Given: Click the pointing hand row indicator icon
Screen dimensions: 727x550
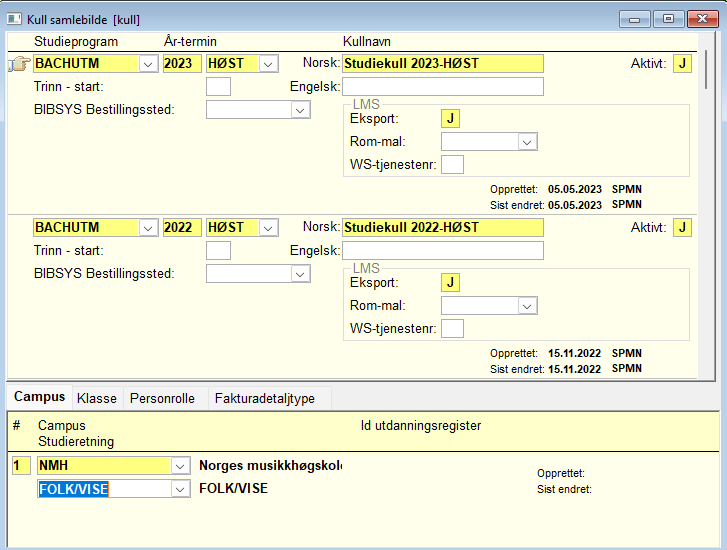Looking at the screenshot, I should click(19, 64).
